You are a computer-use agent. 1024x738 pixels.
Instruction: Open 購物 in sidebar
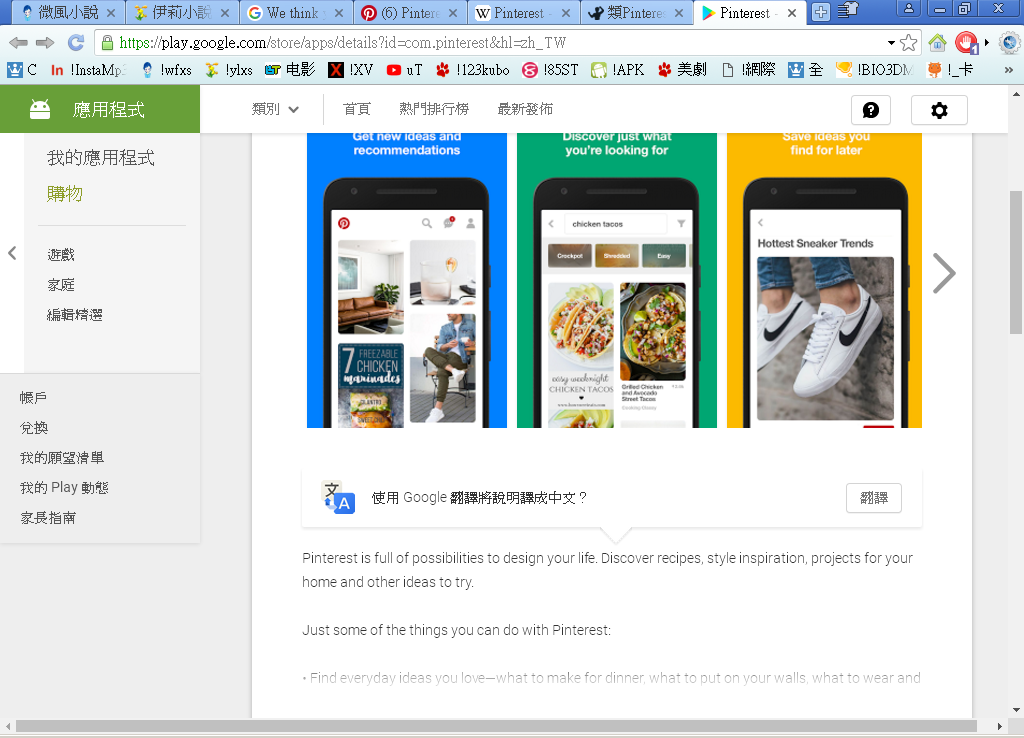[65, 193]
